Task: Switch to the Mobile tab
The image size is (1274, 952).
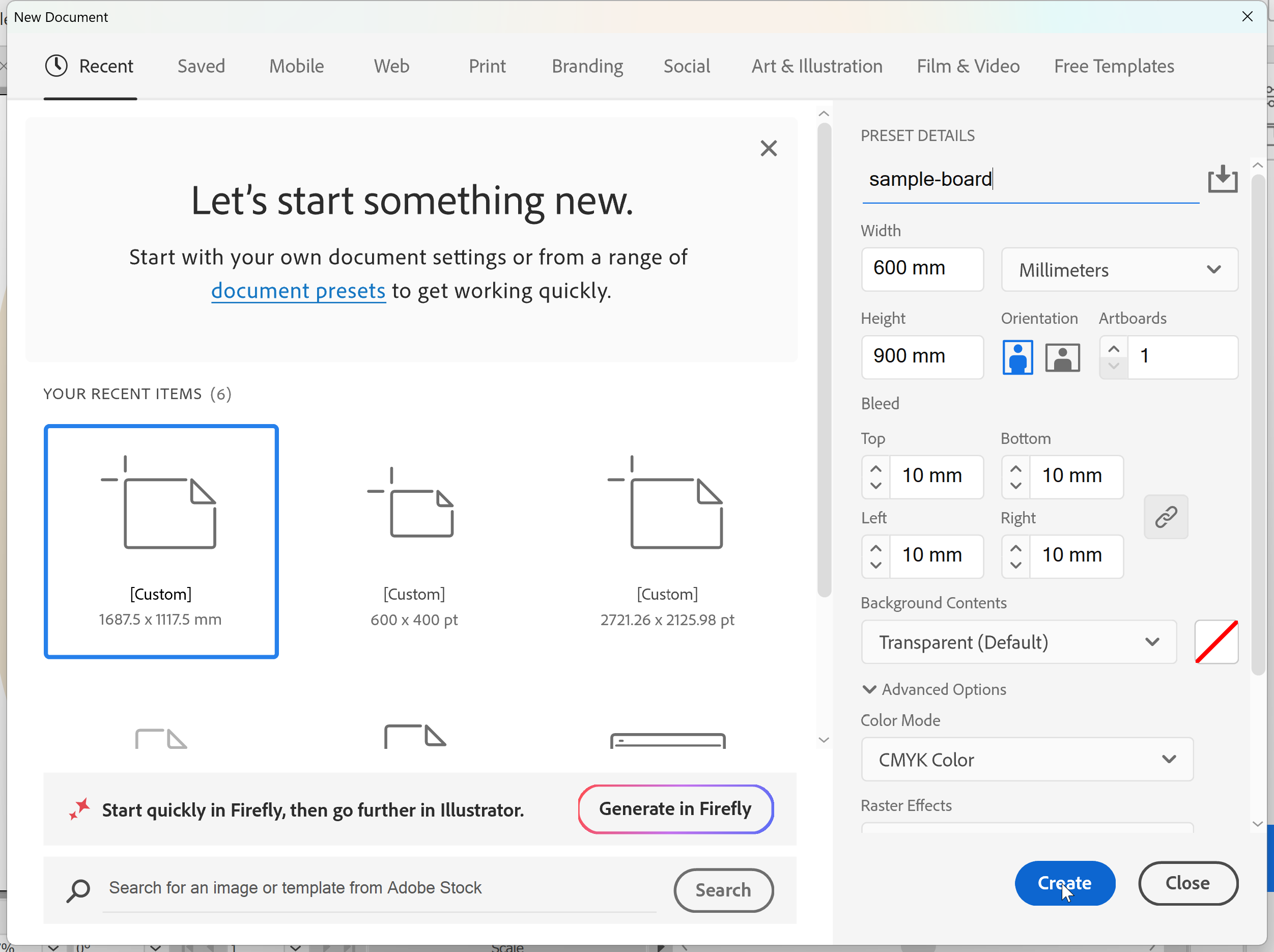Action: tap(297, 66)
